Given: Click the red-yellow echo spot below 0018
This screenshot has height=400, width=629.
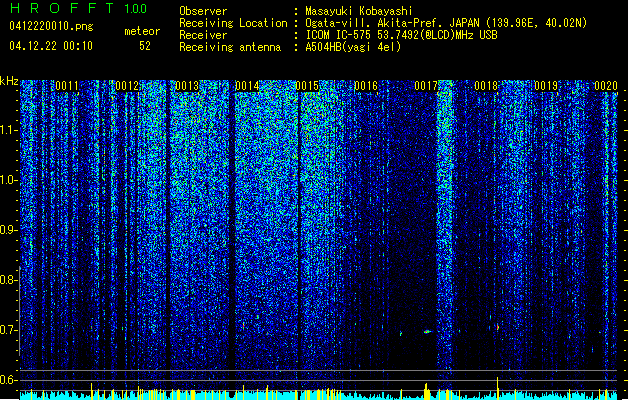Looking at the screenshot, I should tap(497, 328).
